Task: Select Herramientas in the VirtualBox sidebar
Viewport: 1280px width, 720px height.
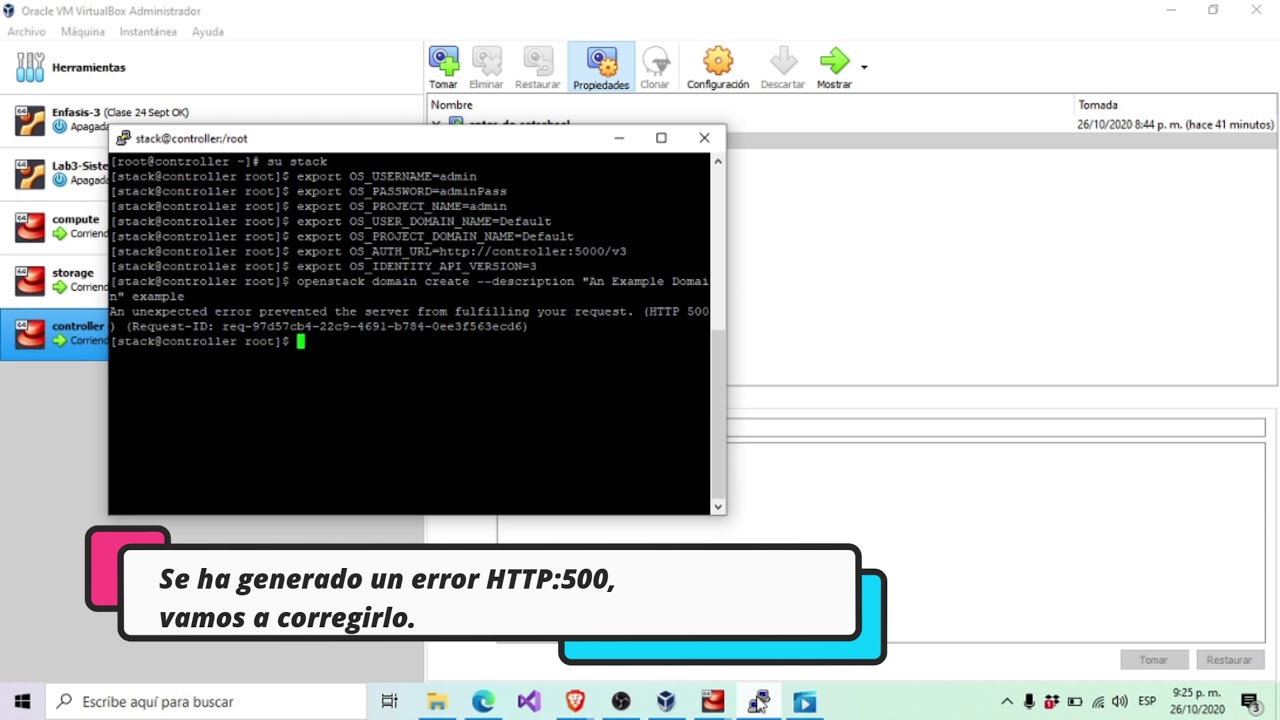Action: [x=212, y=67]
